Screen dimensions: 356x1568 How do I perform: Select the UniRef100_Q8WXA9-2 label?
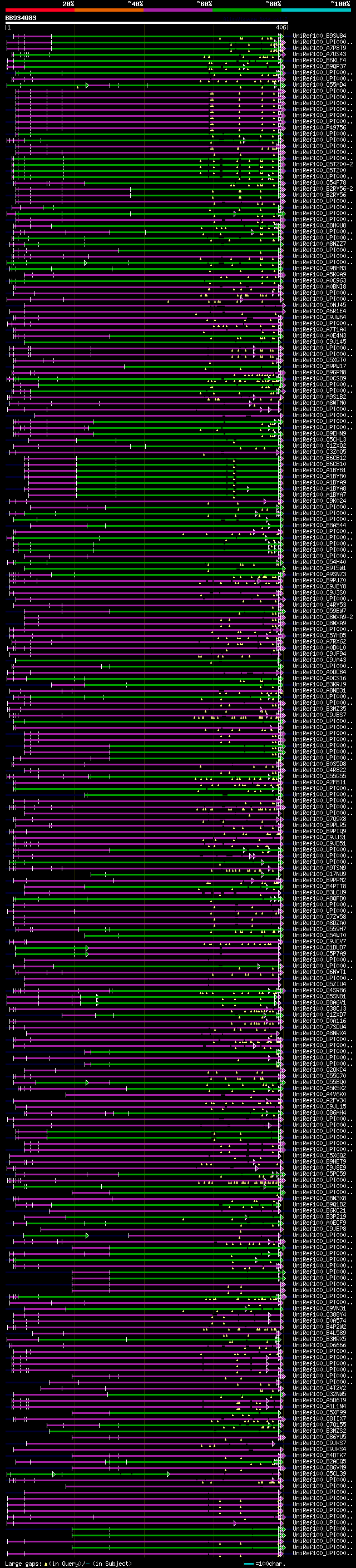[323, 617]
